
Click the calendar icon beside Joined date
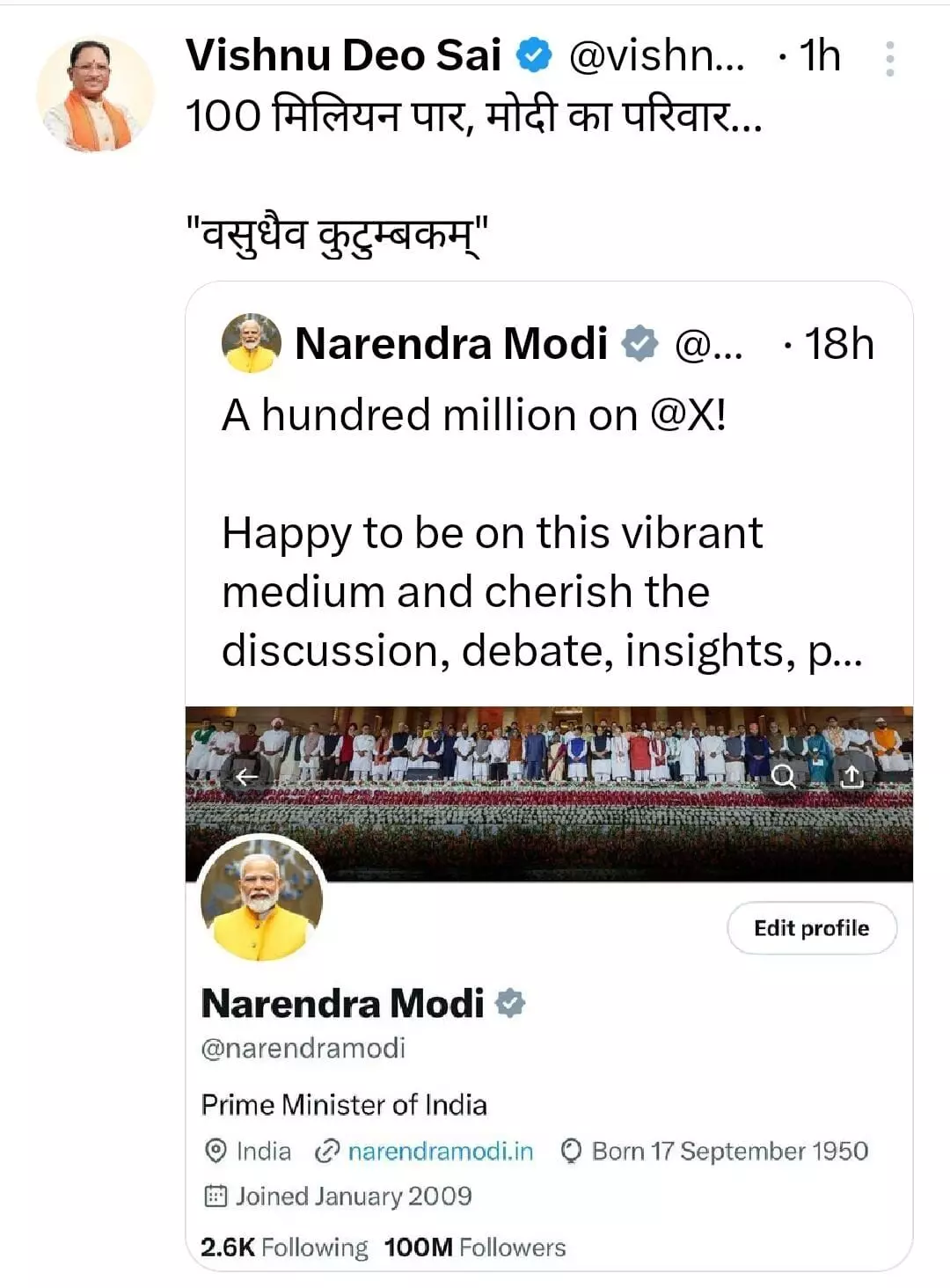tap(215, 1197)
